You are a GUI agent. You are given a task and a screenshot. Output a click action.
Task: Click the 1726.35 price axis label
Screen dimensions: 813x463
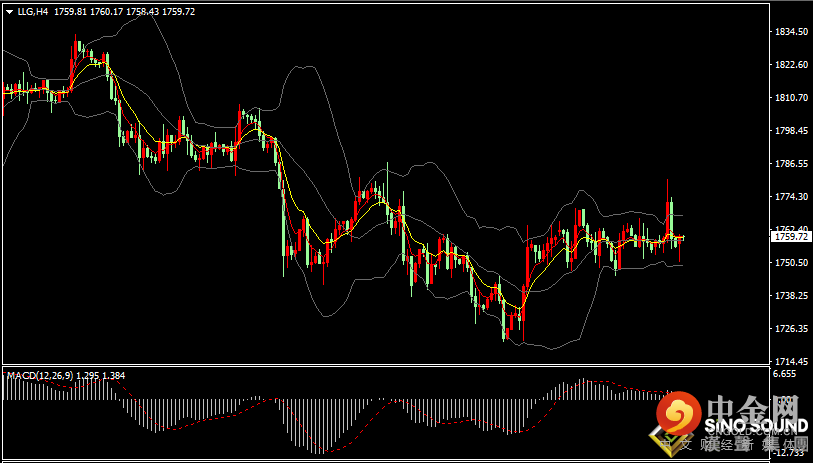pos(791,328)
